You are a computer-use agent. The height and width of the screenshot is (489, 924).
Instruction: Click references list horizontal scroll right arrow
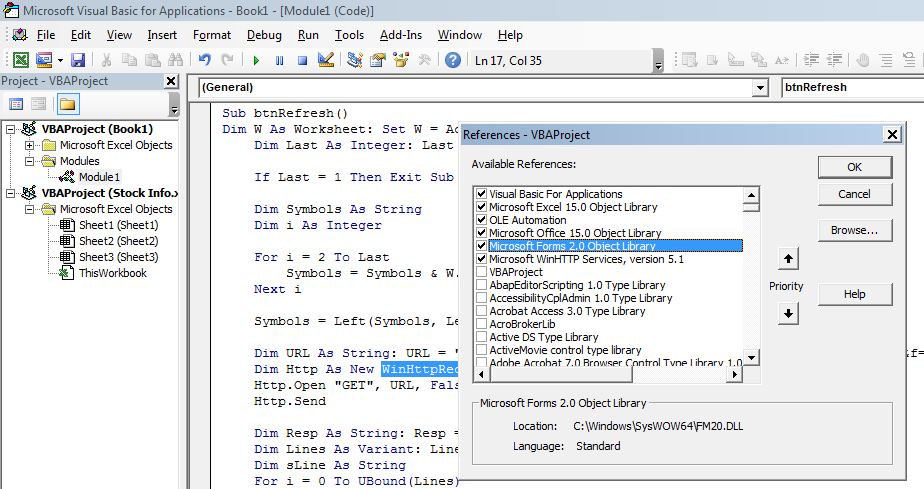click(x=735, y=374)
